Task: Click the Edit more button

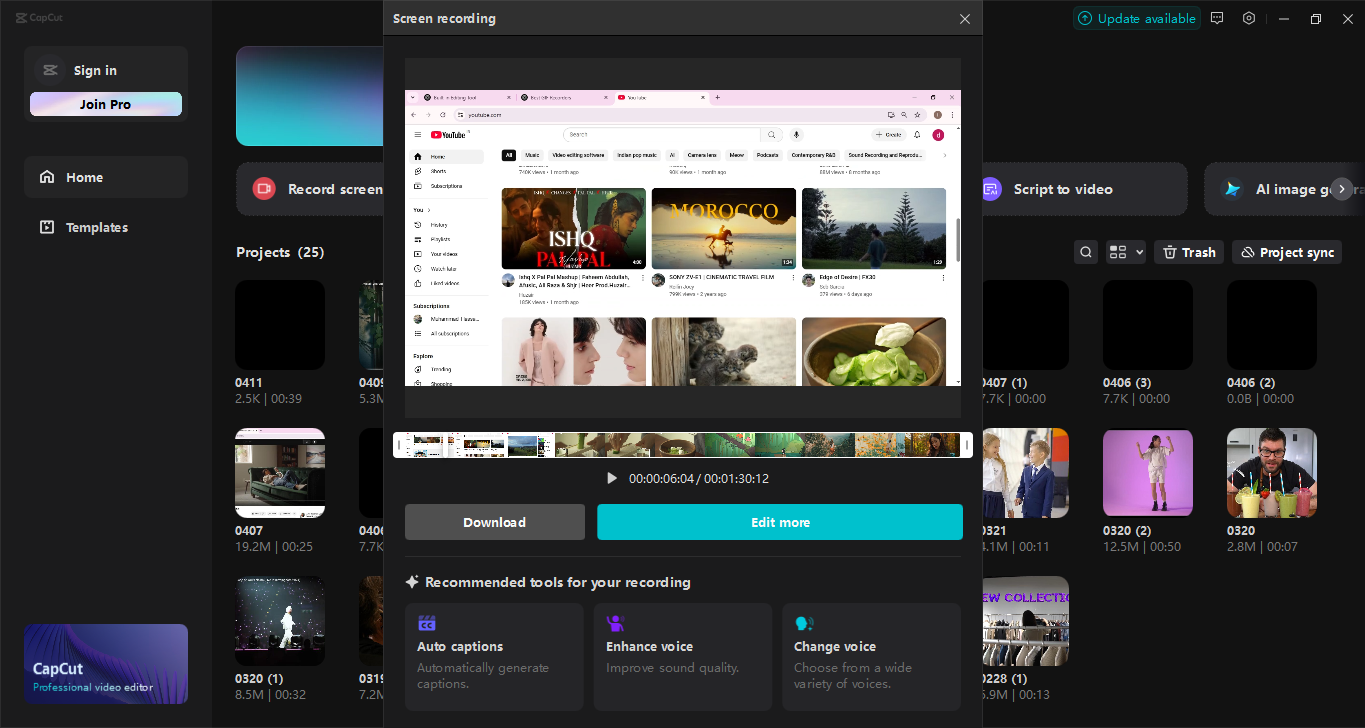Action: pyautogui.click(x=780, y=521)
